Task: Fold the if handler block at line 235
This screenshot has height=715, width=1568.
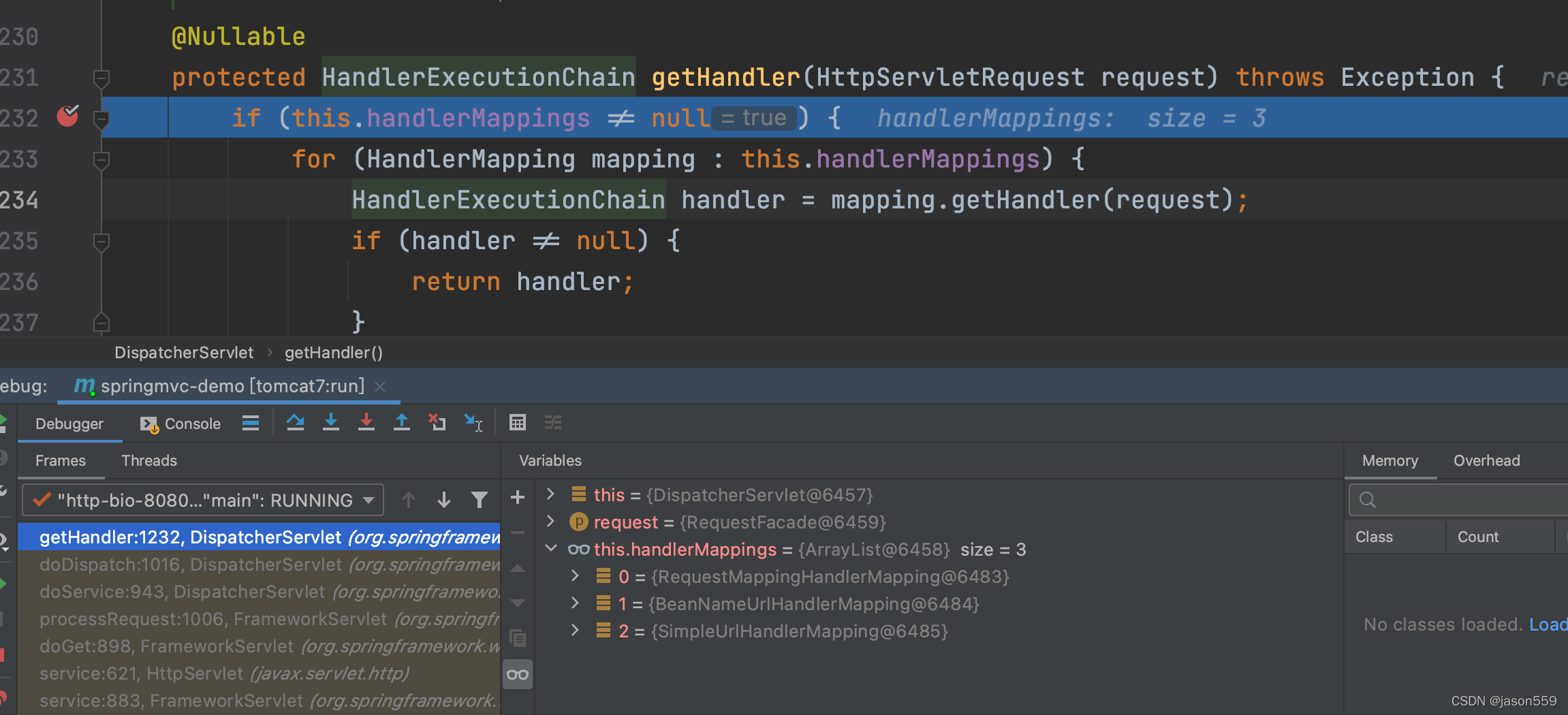Action: pyautogui.click(x=101, y=242)
